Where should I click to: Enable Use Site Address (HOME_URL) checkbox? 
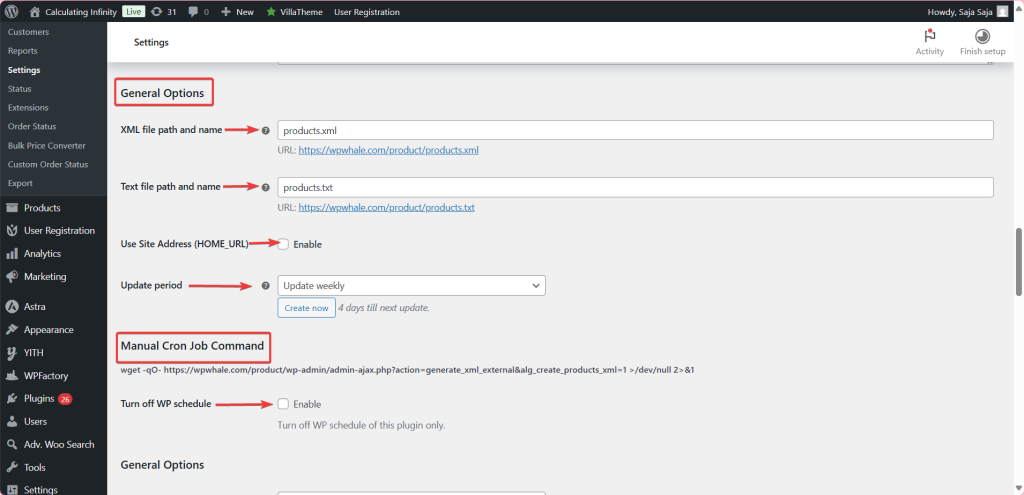(x=283, y=244)
